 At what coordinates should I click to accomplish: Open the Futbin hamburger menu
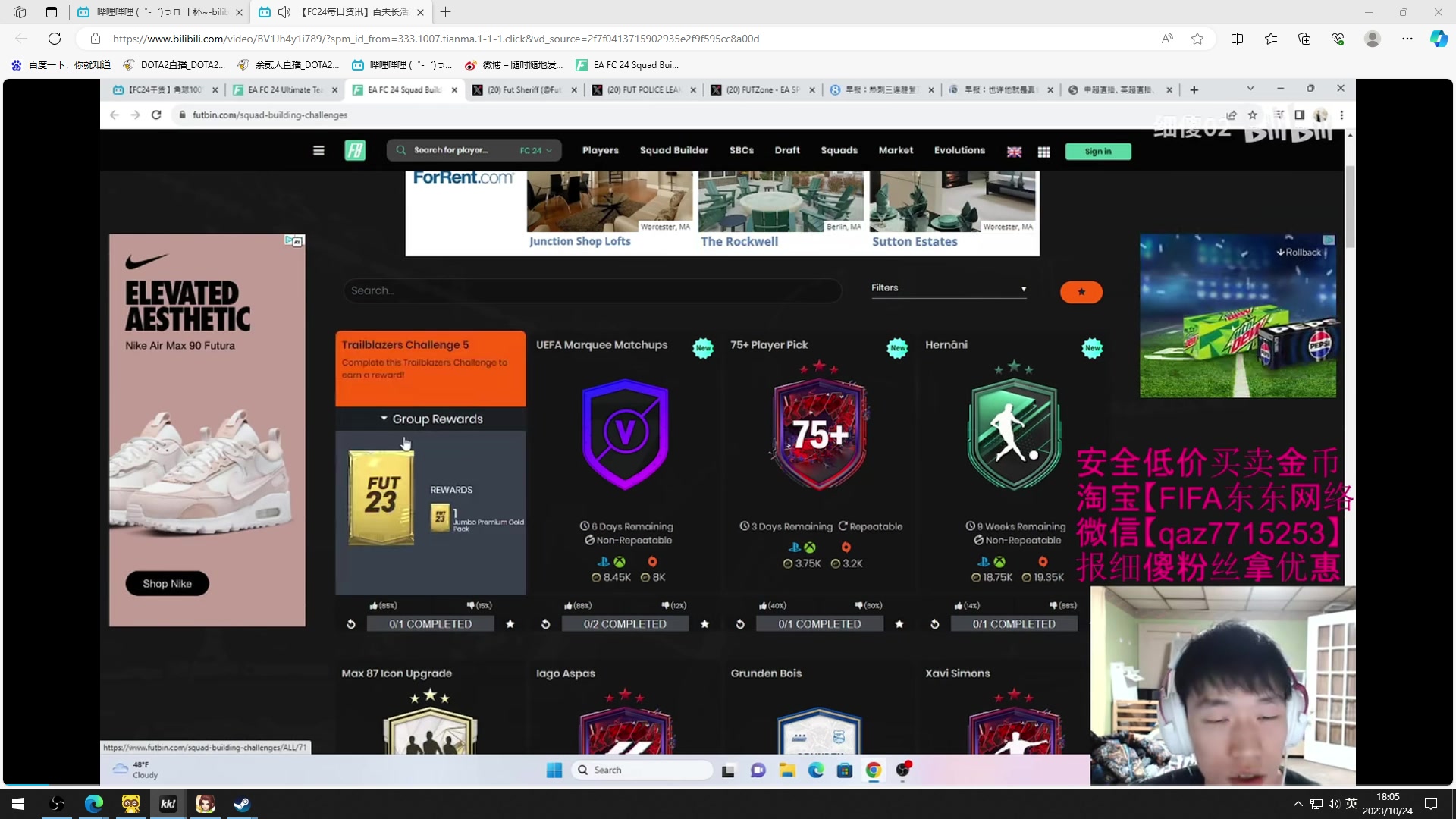[x=318, y=151]
